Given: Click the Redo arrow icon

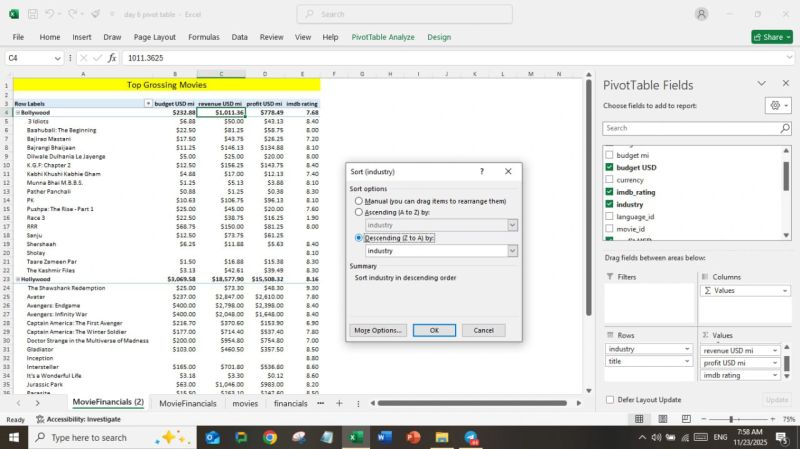Looking at the screenshot, I should [x=72, y=14].
